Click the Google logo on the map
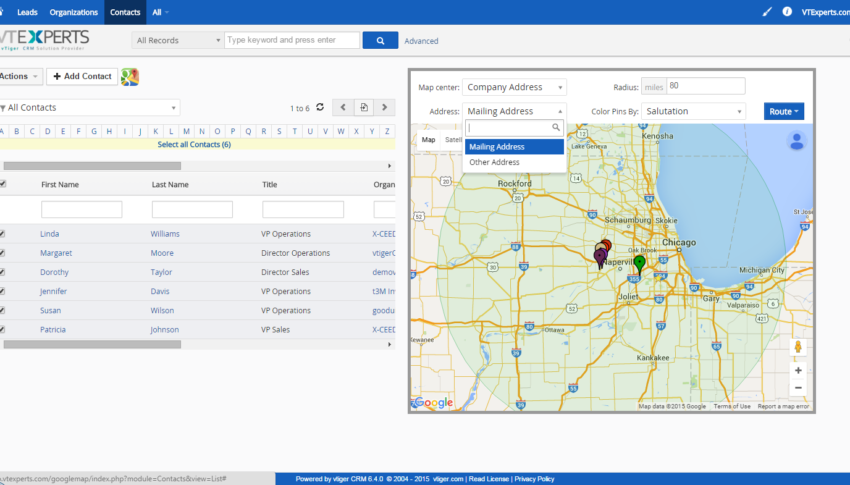The image size is (850, 485). coord(433,403)
